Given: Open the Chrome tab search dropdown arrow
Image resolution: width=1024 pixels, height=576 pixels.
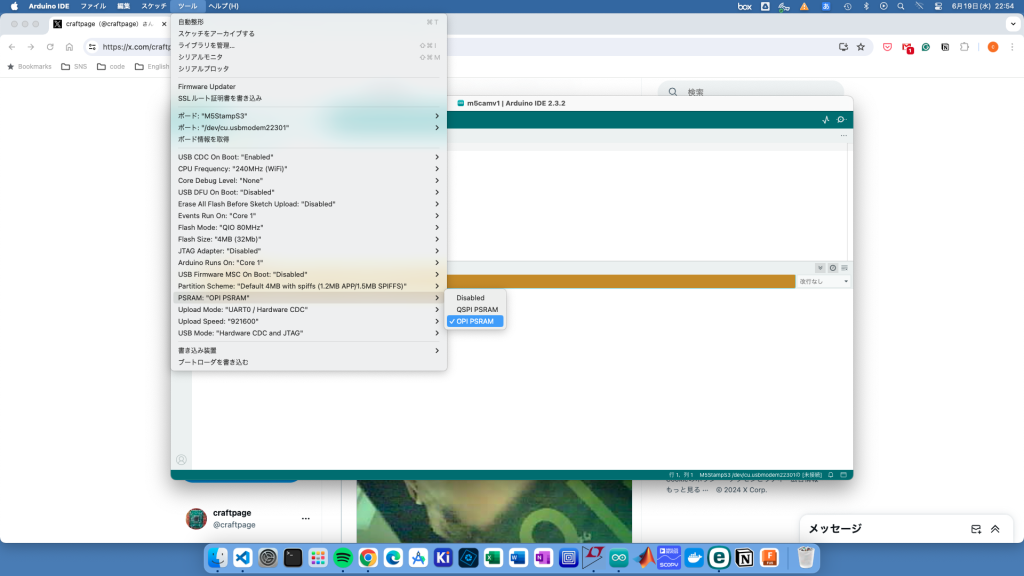Looking at the screenshot, I should (1013, 24).
